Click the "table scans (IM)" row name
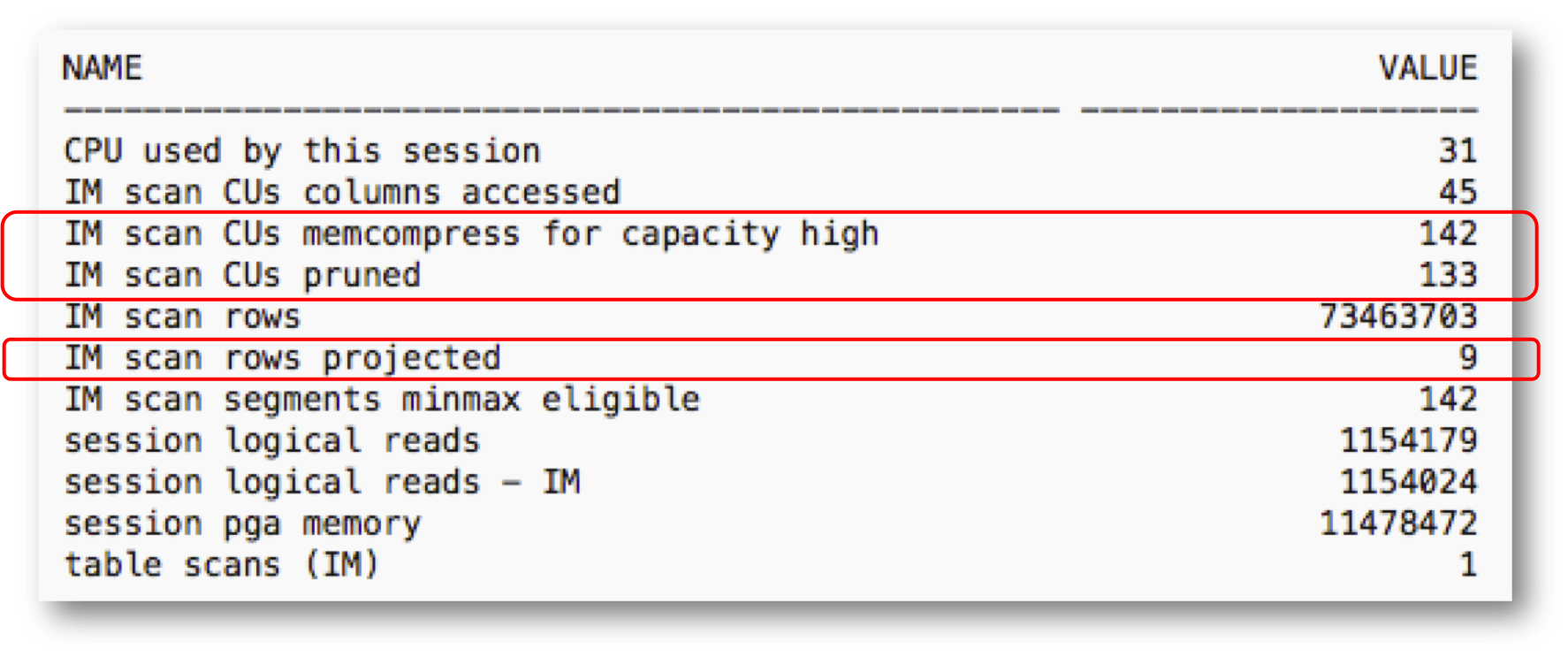Image resolution: width=1568 pixels, height=657 pixels. tap(222, 565)
